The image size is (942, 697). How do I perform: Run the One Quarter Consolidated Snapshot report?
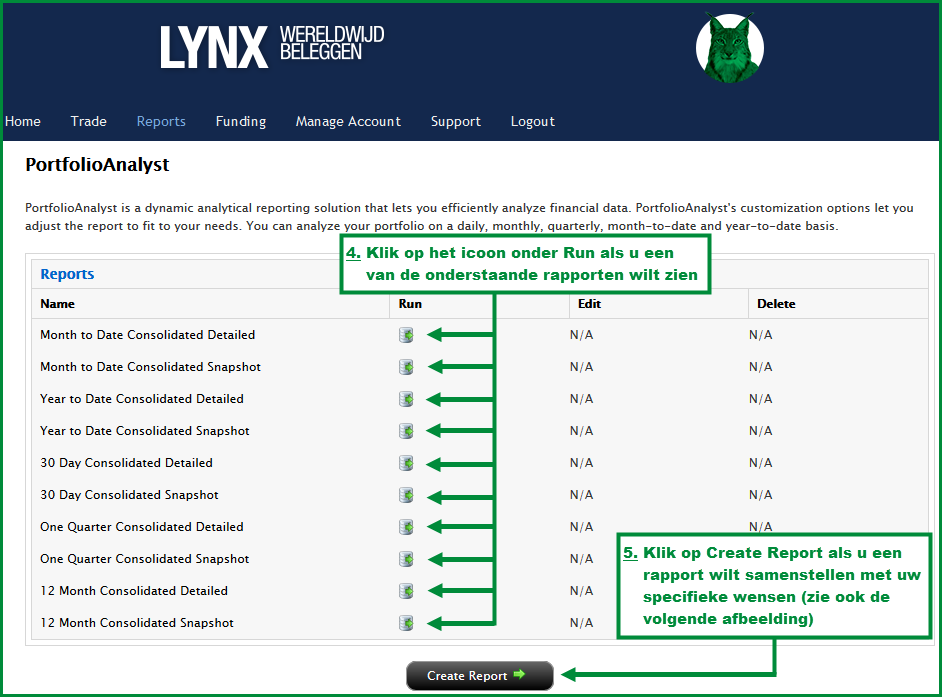(x=407, y=559)
